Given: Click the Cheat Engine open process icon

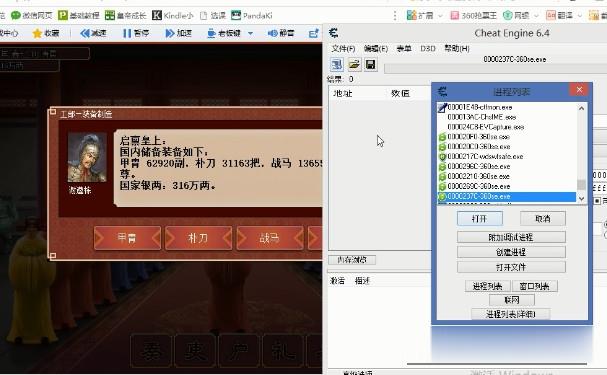Looking at the screenshot, I should tap(337, 64).
